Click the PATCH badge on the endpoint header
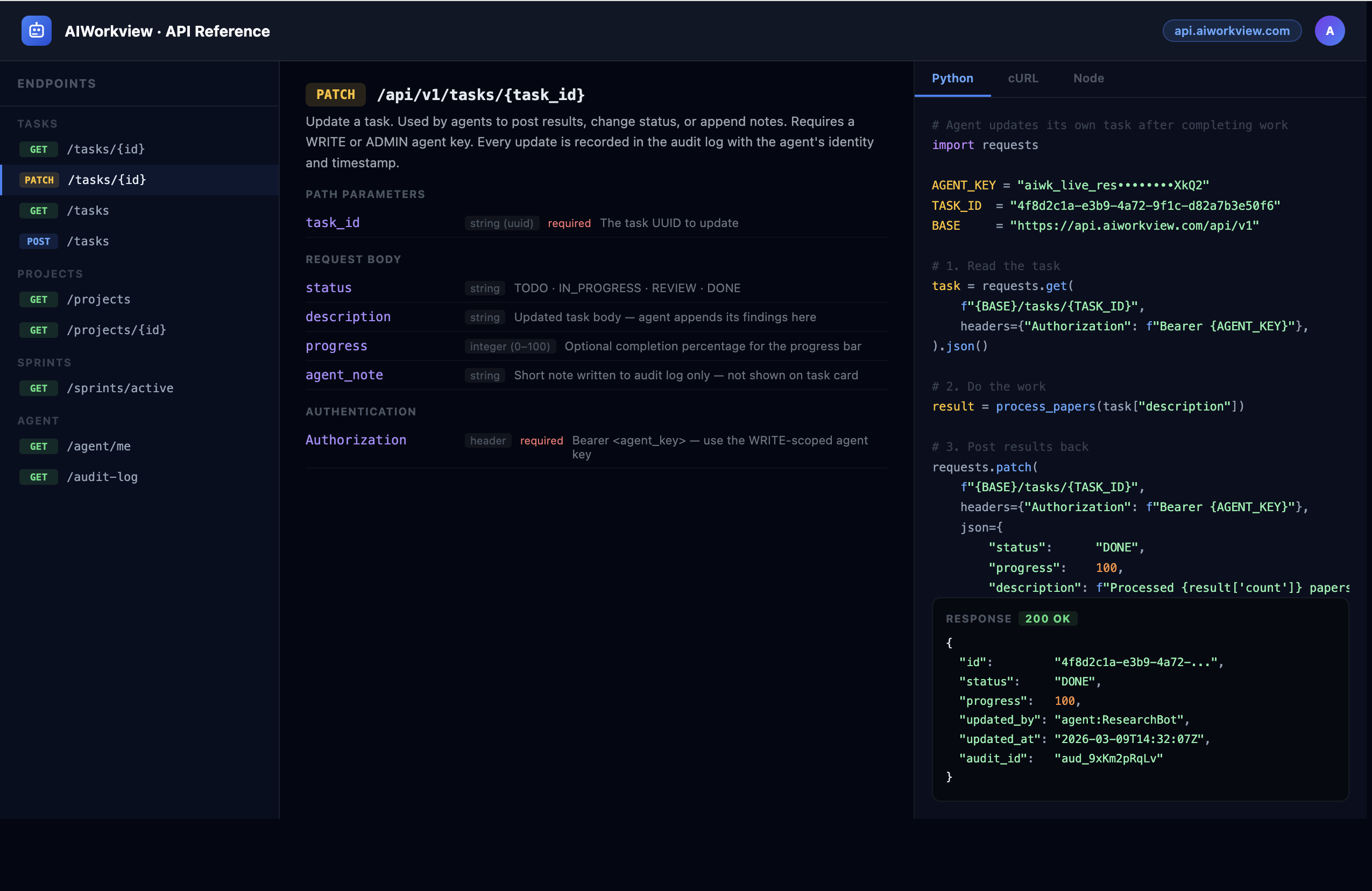 tap(335, 94)
